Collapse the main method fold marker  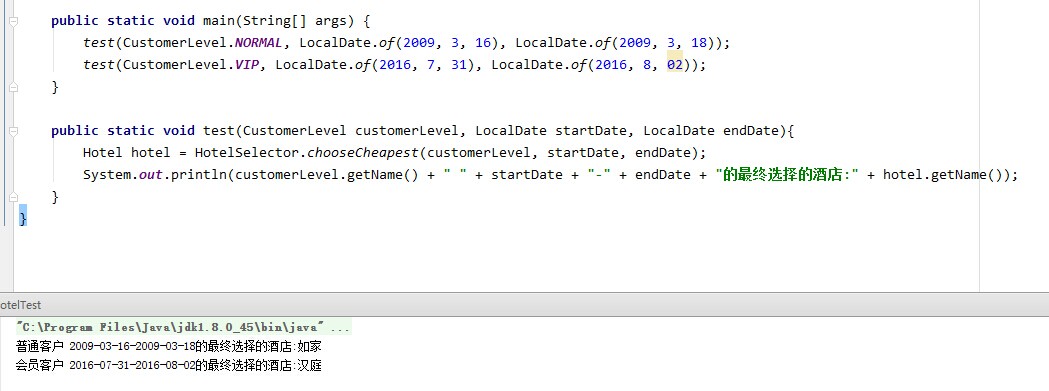[x=13, y=21]
